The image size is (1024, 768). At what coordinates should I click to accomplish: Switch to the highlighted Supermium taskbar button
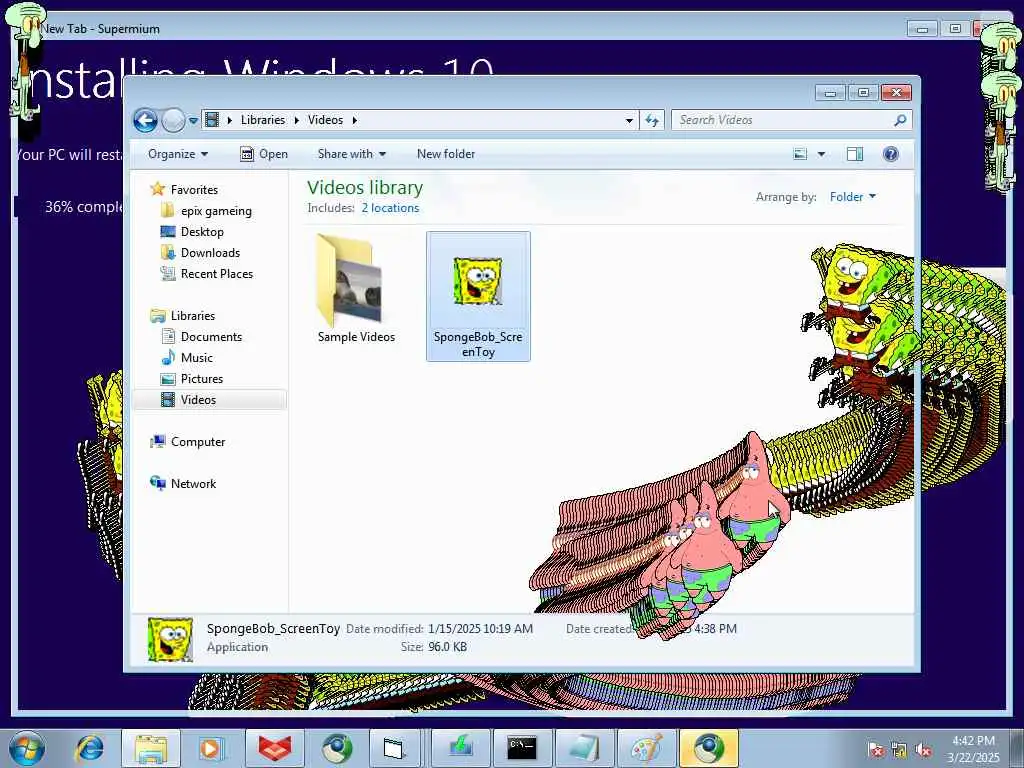[709, 748]
